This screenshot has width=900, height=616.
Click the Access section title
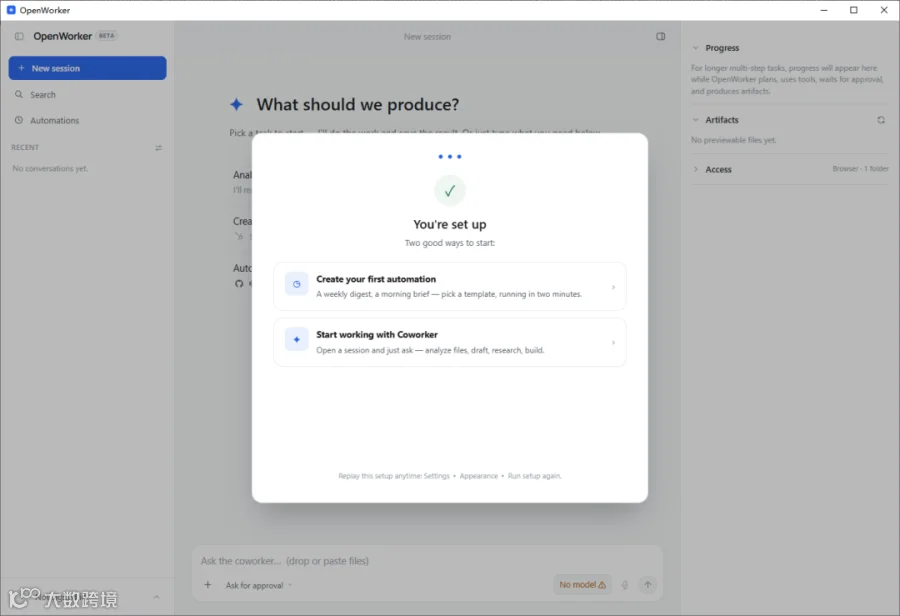coord(718,169)
